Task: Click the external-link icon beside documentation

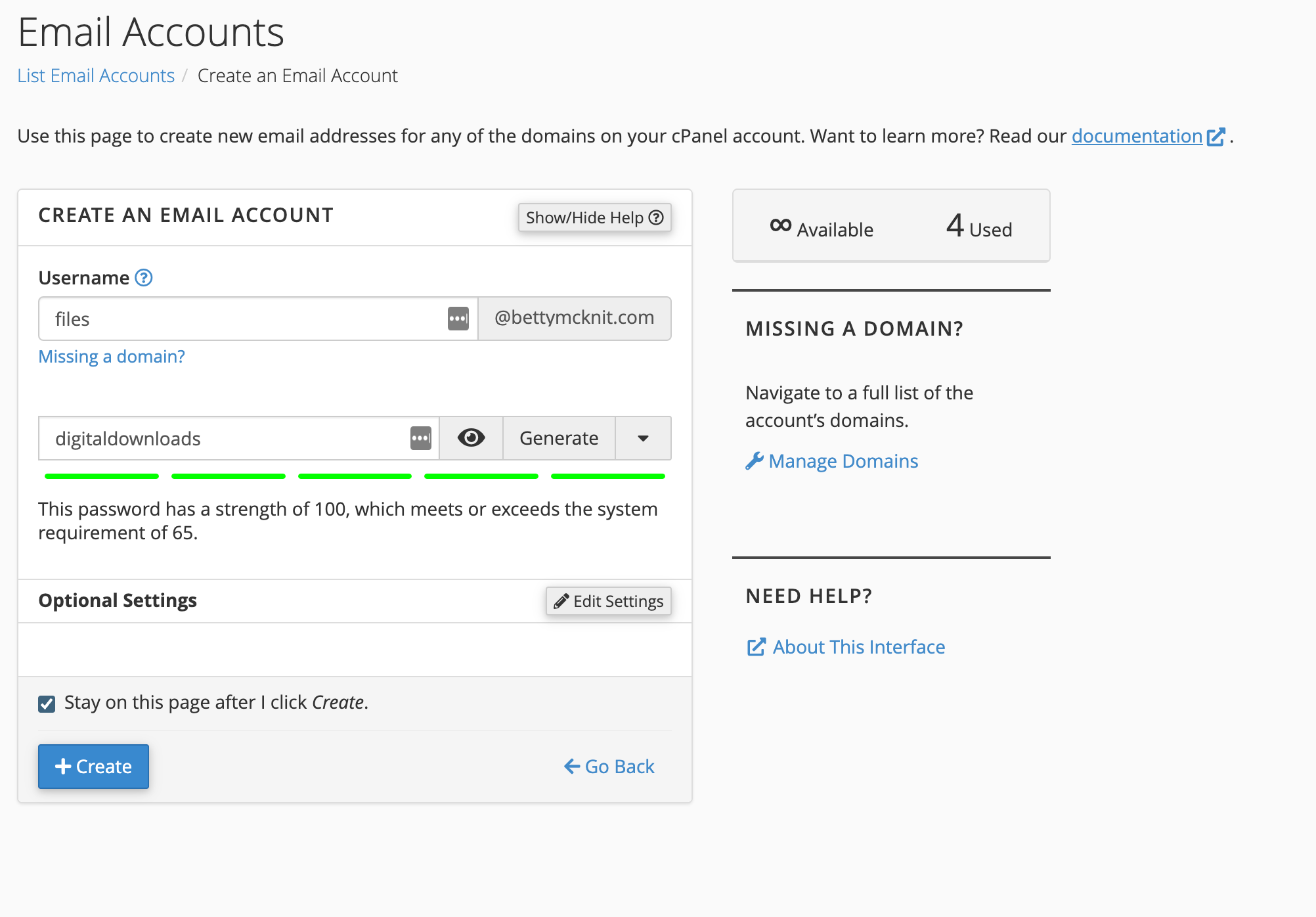Action: (1216, 137)
